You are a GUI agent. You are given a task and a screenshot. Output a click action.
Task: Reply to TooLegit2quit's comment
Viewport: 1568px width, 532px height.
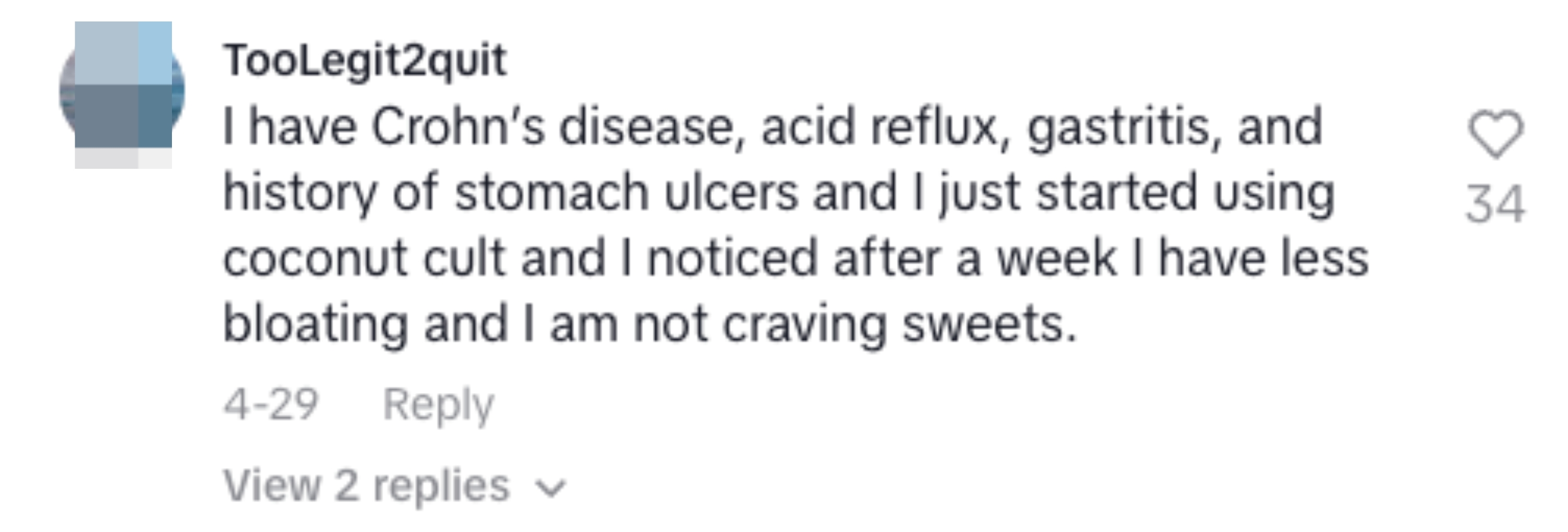pyautogui.click(x=437, y=403)
